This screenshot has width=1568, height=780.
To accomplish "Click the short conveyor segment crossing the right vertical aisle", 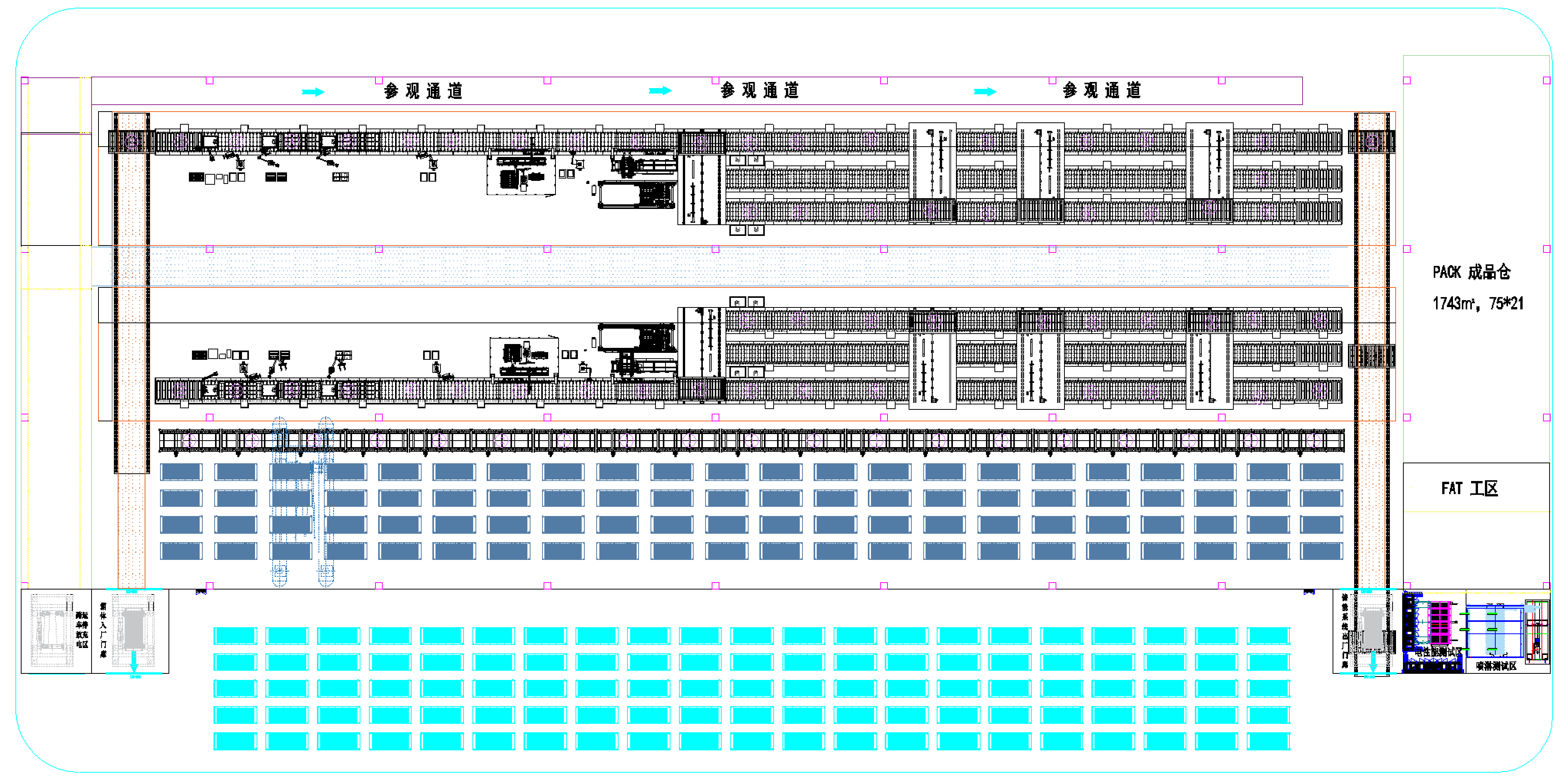I will (x=1371, y=356).
